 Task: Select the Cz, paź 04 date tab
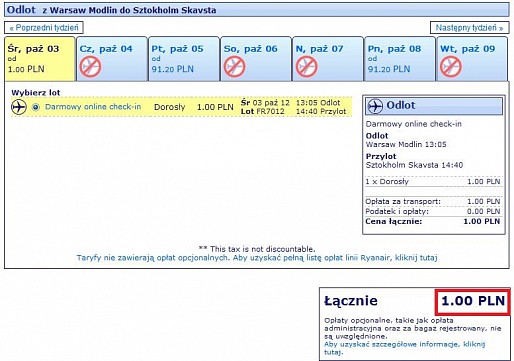point(112,59)
